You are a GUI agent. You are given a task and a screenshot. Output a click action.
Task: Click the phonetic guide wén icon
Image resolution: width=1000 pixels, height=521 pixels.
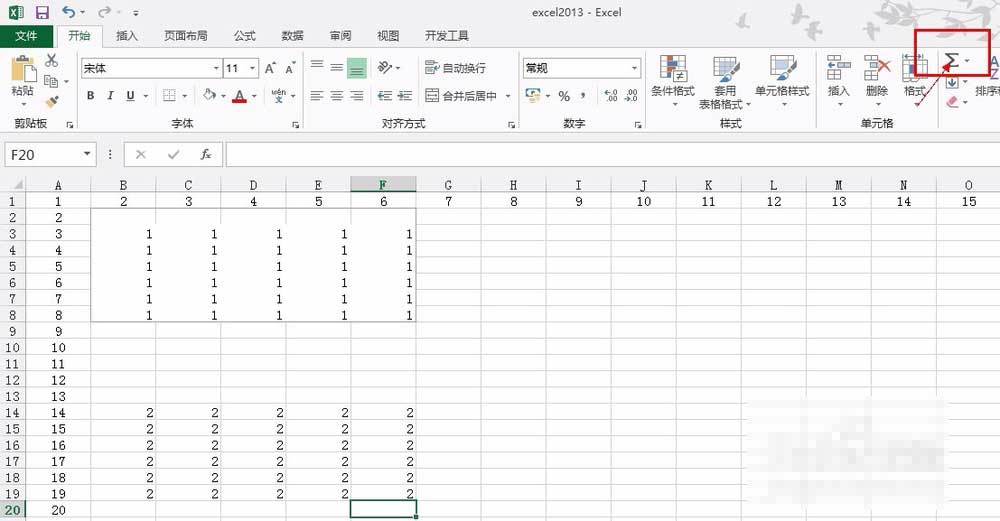(x=279, y=96)
